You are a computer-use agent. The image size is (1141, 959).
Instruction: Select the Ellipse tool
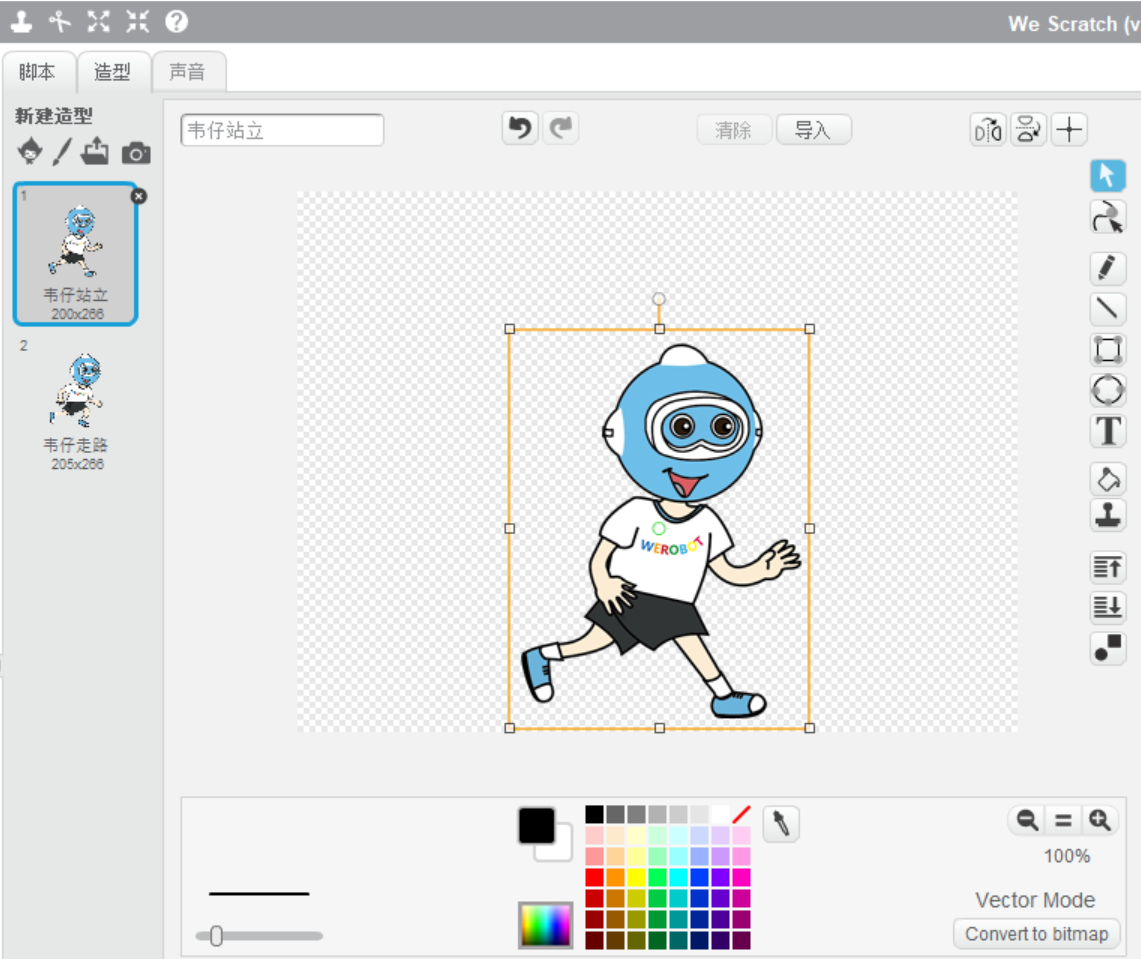(x=1108, y=390)
